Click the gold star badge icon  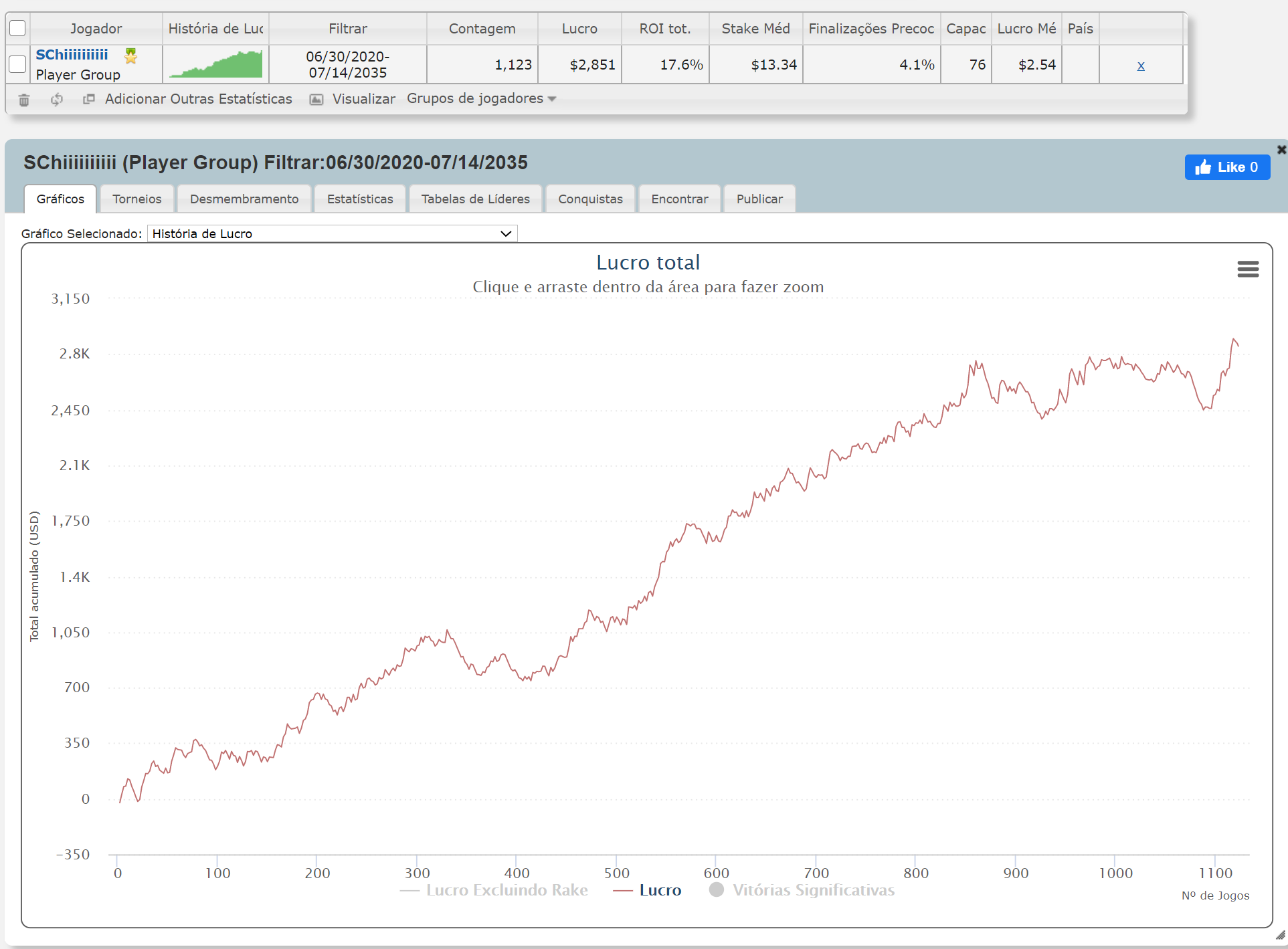point(131,56)
